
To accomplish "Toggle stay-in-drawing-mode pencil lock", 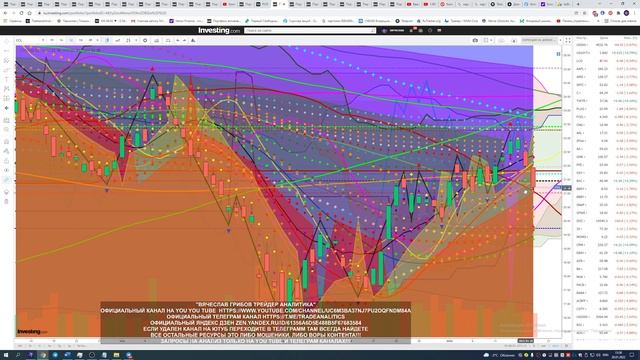I will [6, 151].
